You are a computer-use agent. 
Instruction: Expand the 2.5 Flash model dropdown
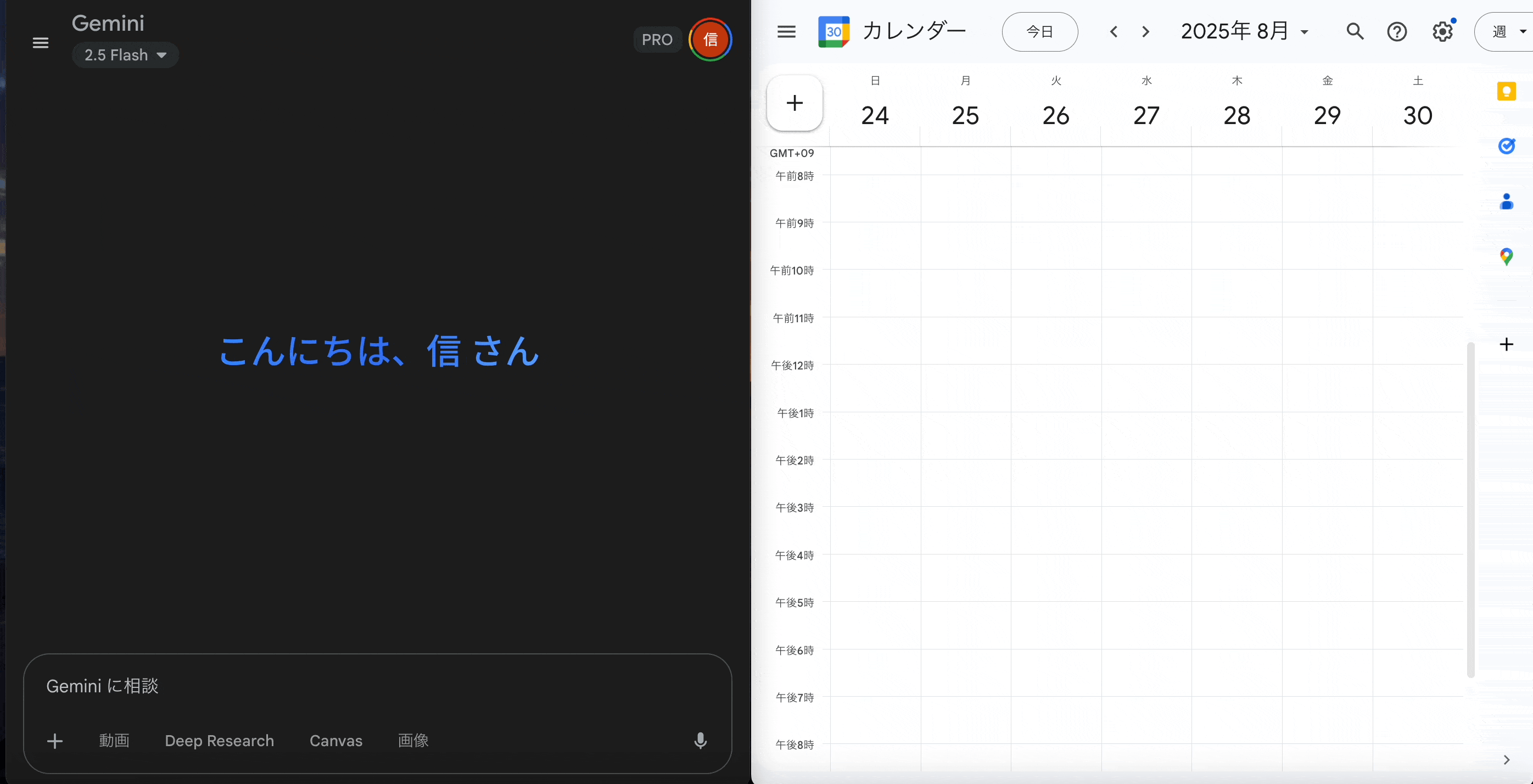[x=125, y=55]
